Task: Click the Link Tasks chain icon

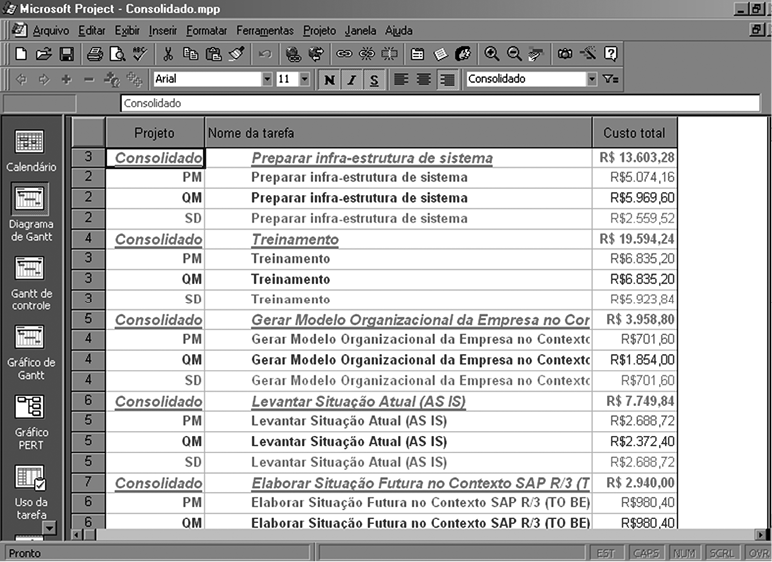Action: (344, 54)
